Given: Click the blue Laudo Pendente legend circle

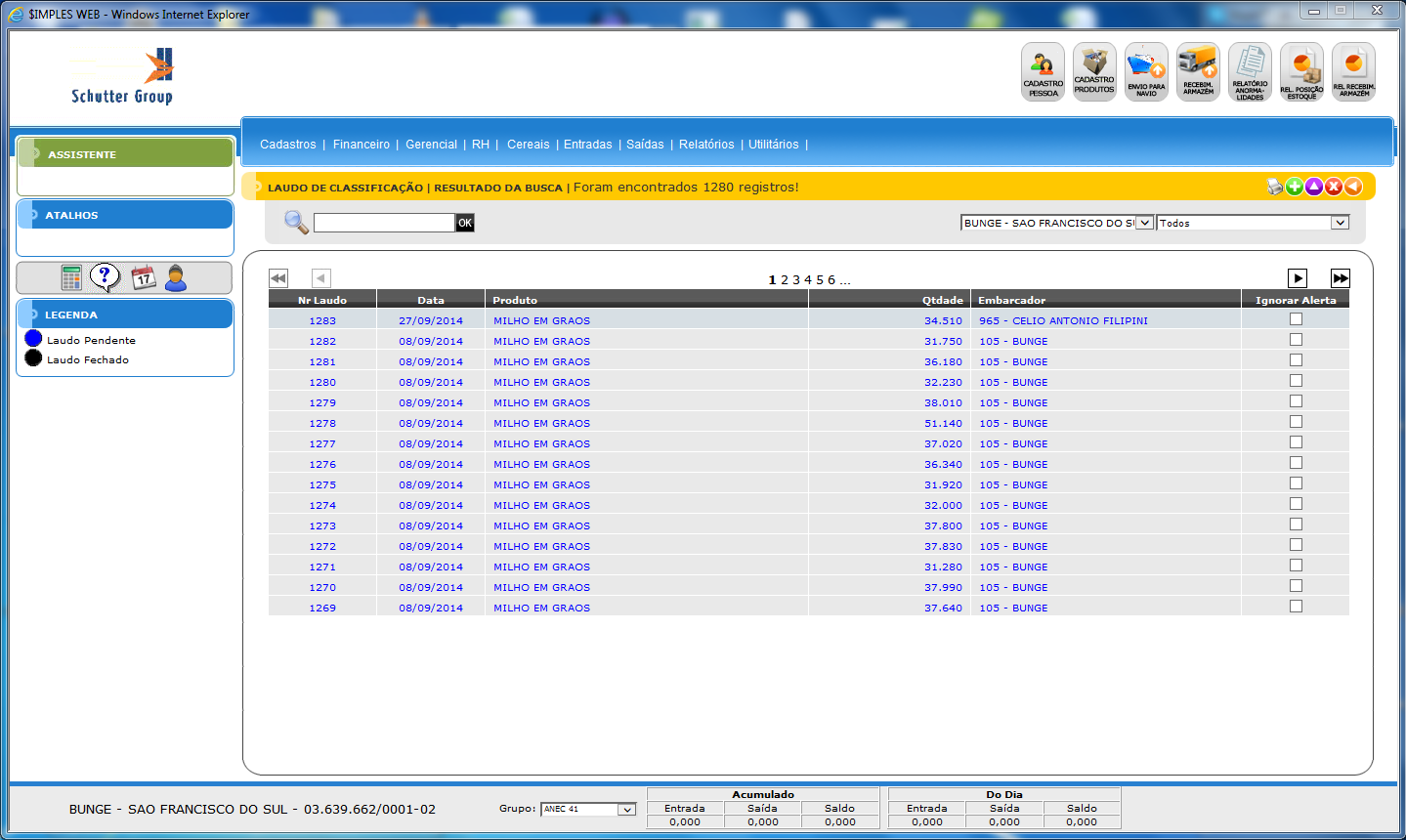Looking at the screenshot, I should 33,339.
